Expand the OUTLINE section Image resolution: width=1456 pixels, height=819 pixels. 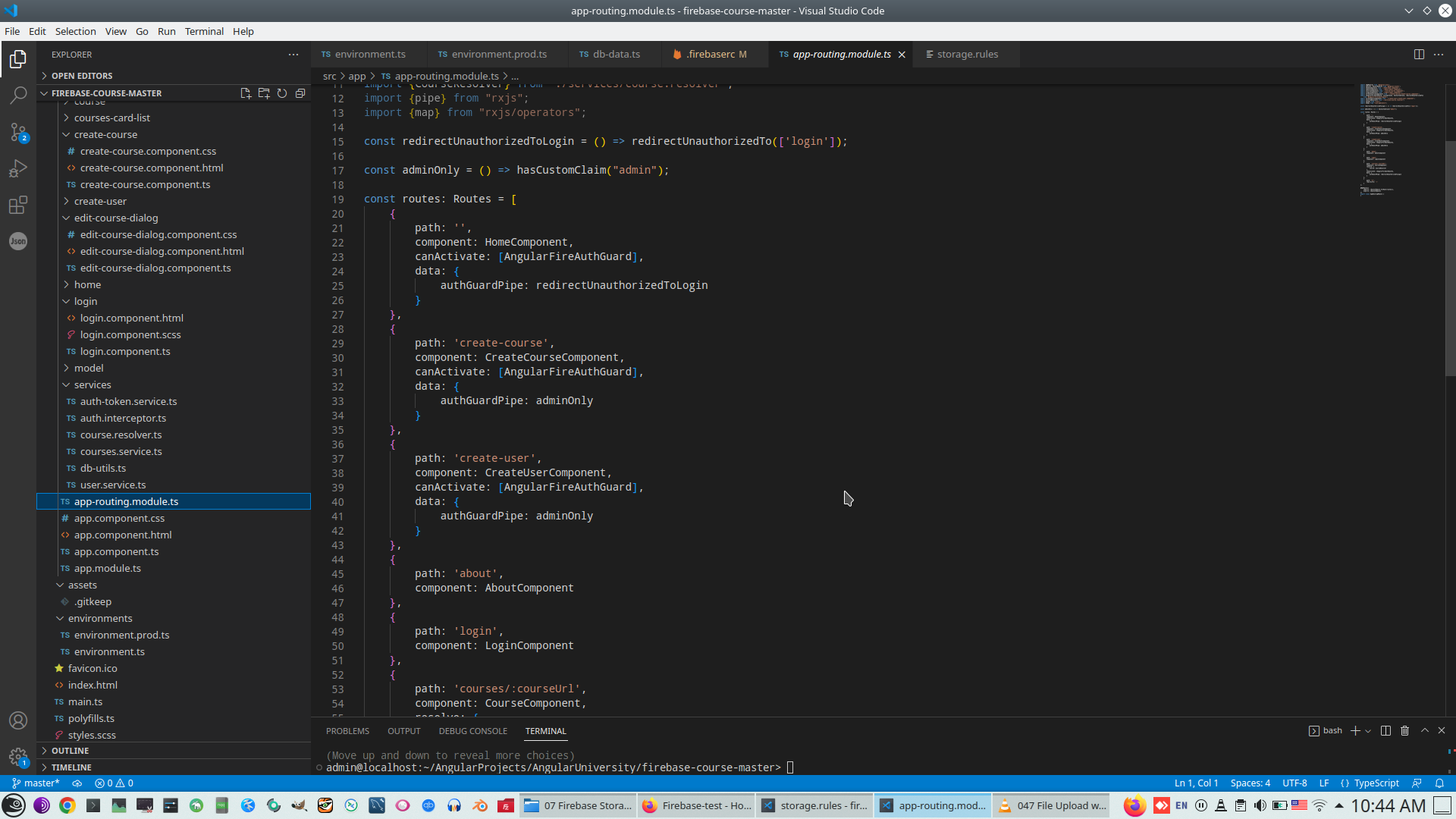(70, 751)
